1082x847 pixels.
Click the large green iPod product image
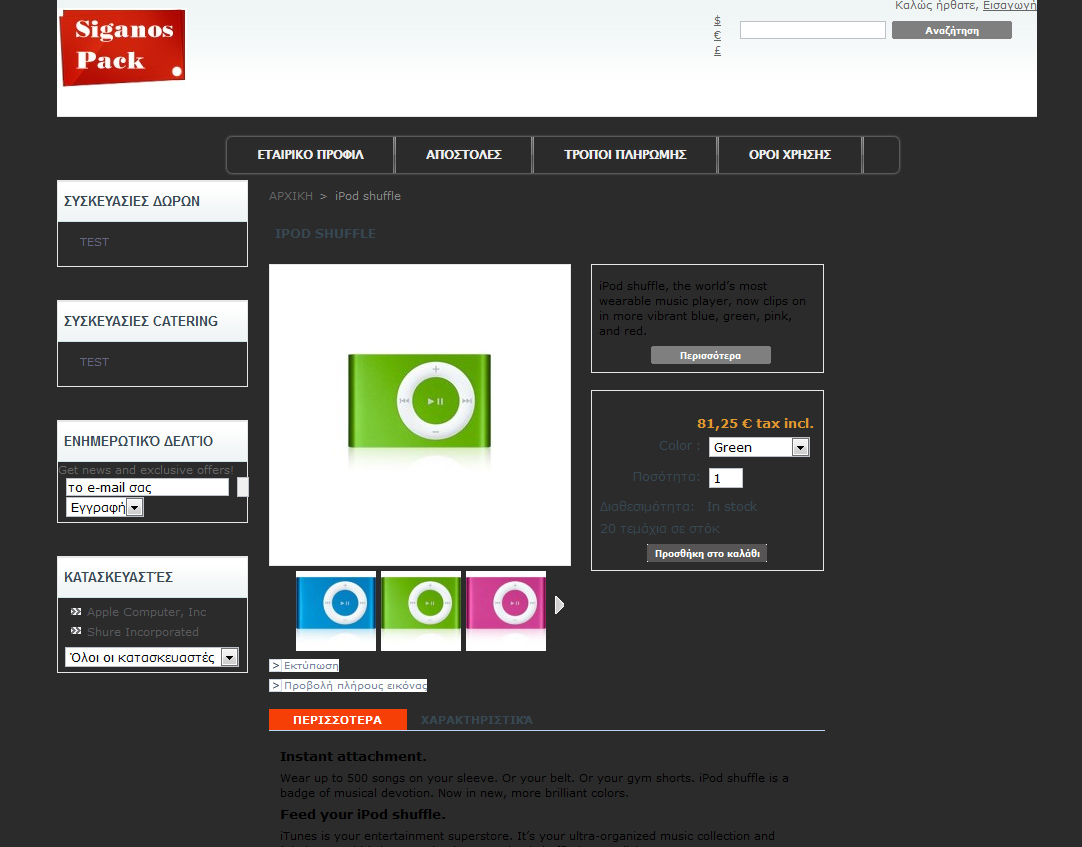click(420, 415)
